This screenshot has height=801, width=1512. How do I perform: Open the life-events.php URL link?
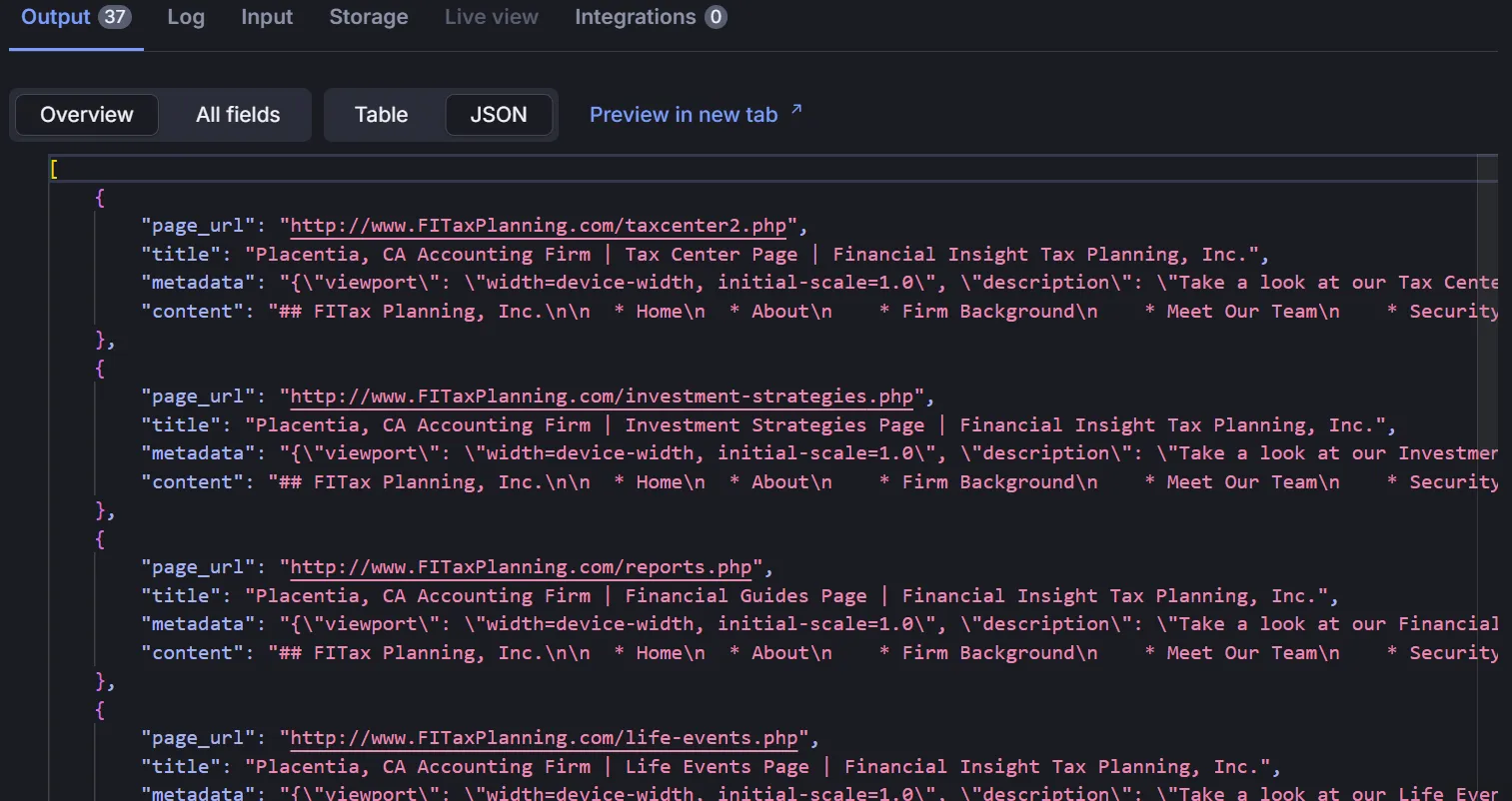544,738
